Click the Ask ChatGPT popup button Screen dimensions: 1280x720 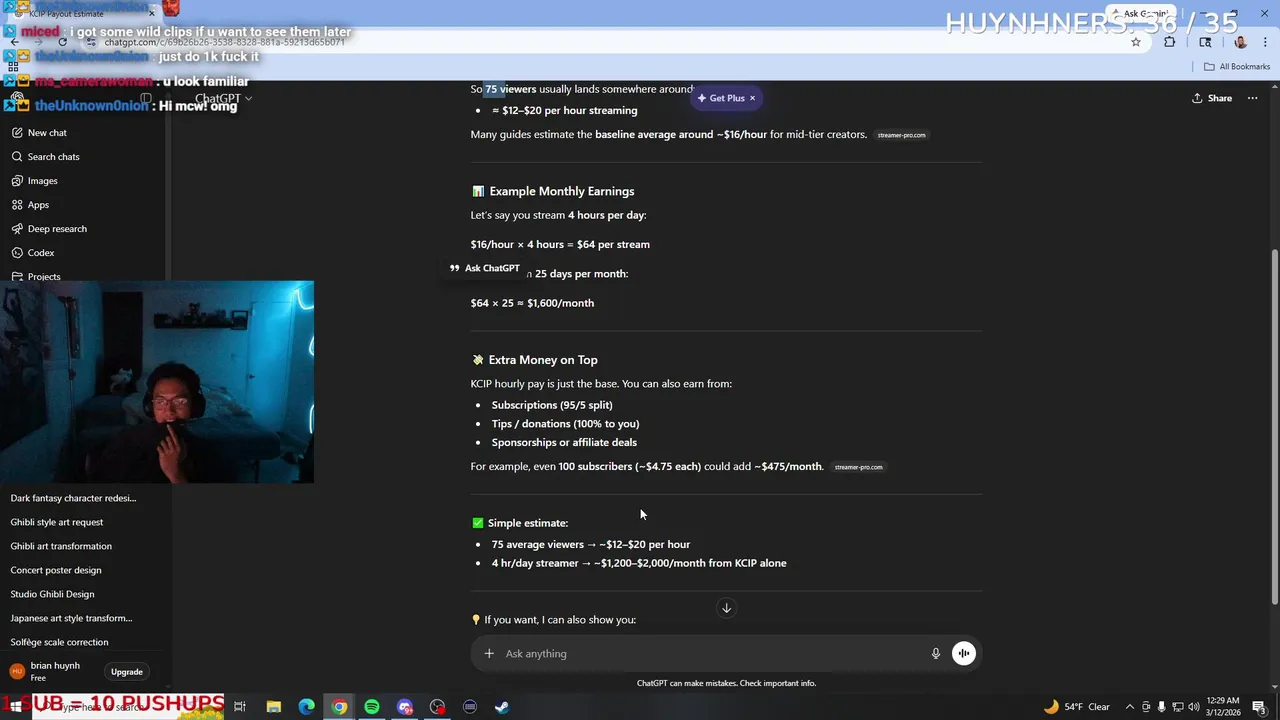(485, 268)
